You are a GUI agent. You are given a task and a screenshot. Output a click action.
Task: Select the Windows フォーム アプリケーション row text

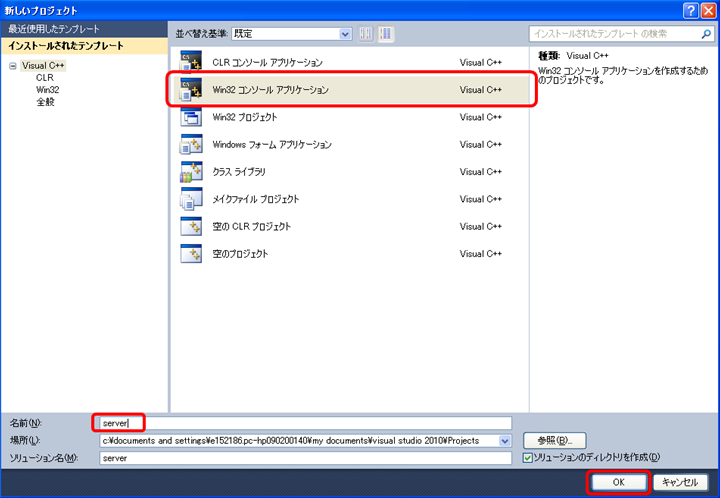(x=272, y=145)
